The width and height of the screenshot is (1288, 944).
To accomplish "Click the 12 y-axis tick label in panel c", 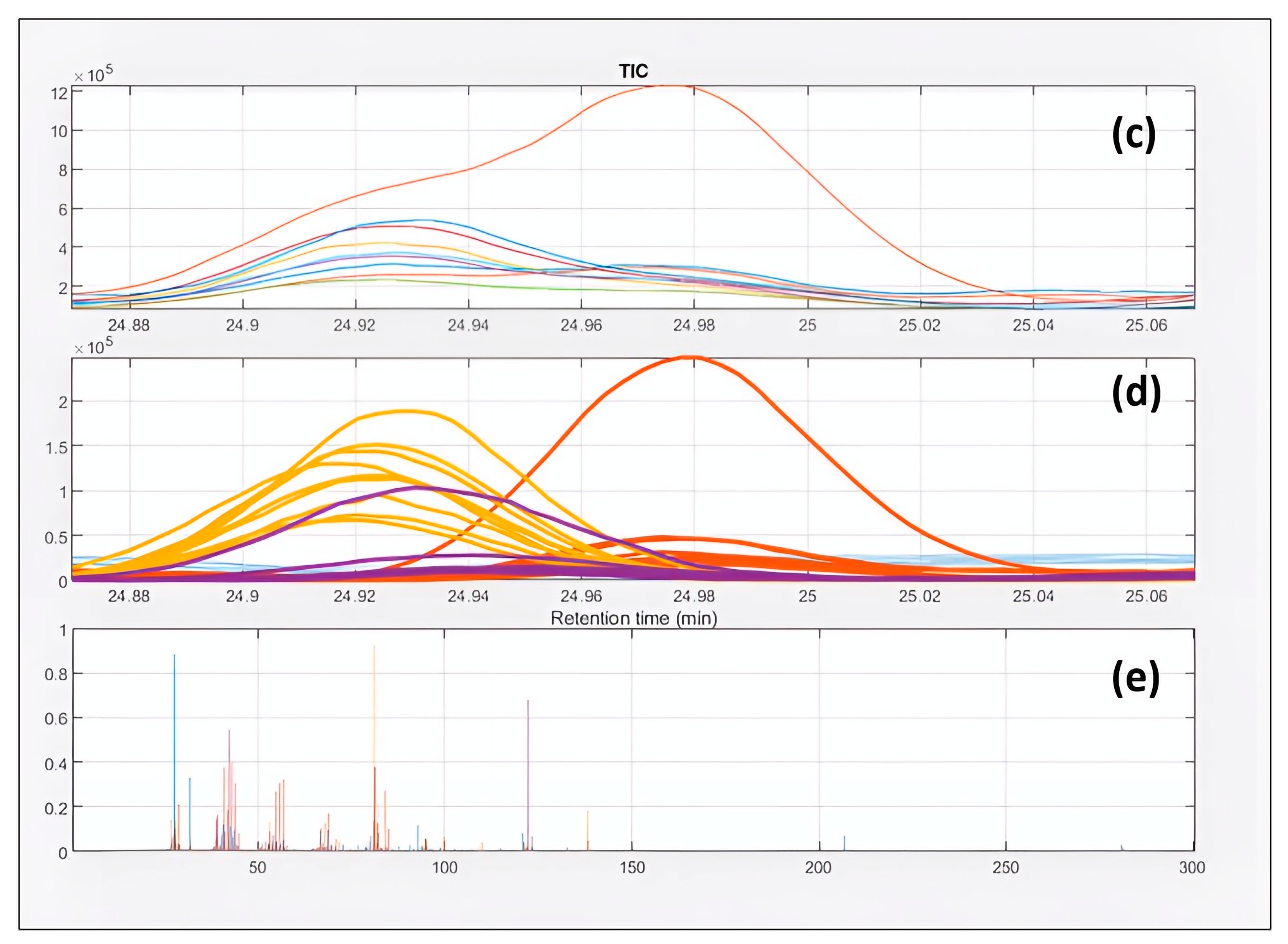I will pos(60,93).
